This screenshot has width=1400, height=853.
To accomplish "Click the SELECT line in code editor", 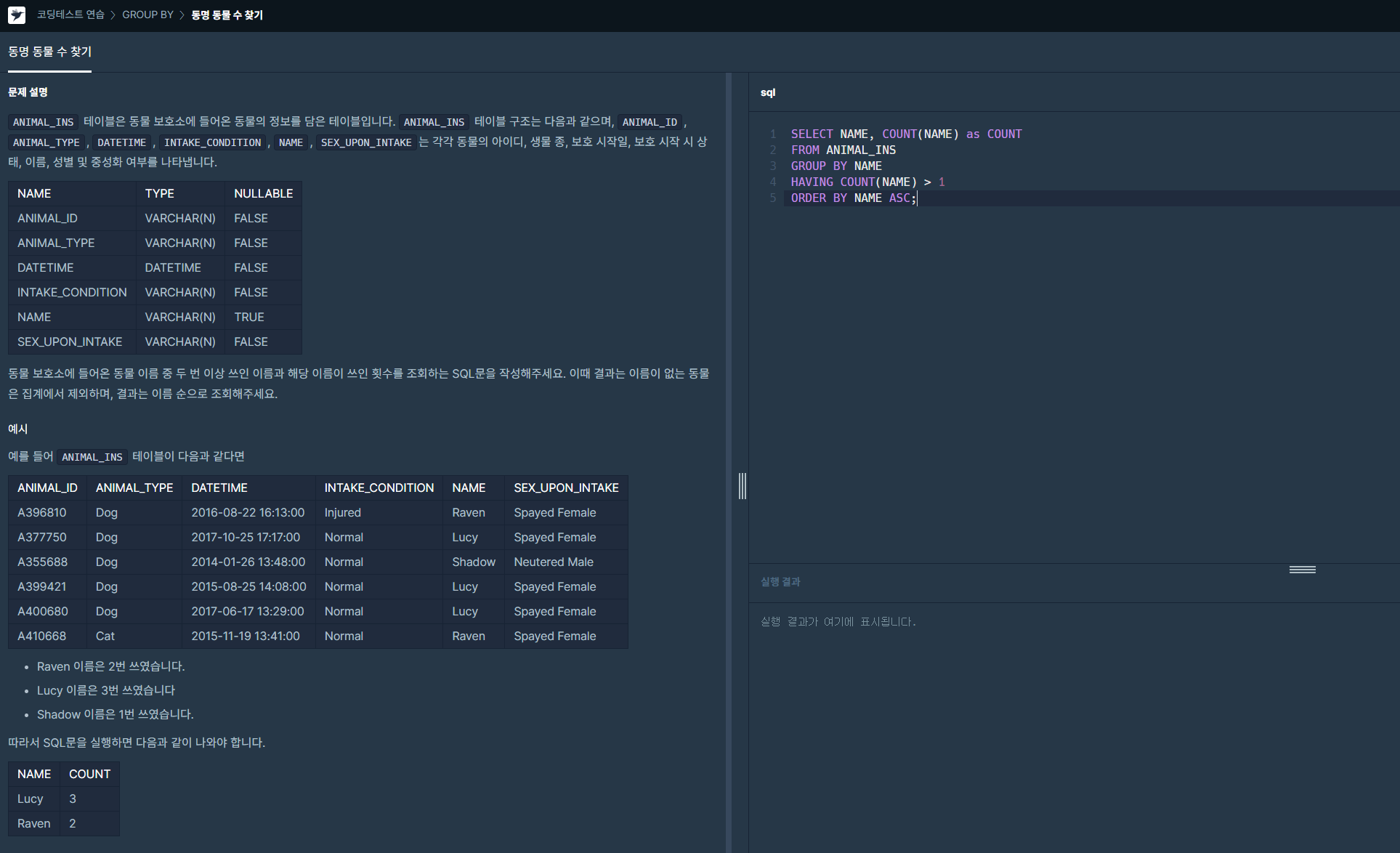I will point(905,134).
